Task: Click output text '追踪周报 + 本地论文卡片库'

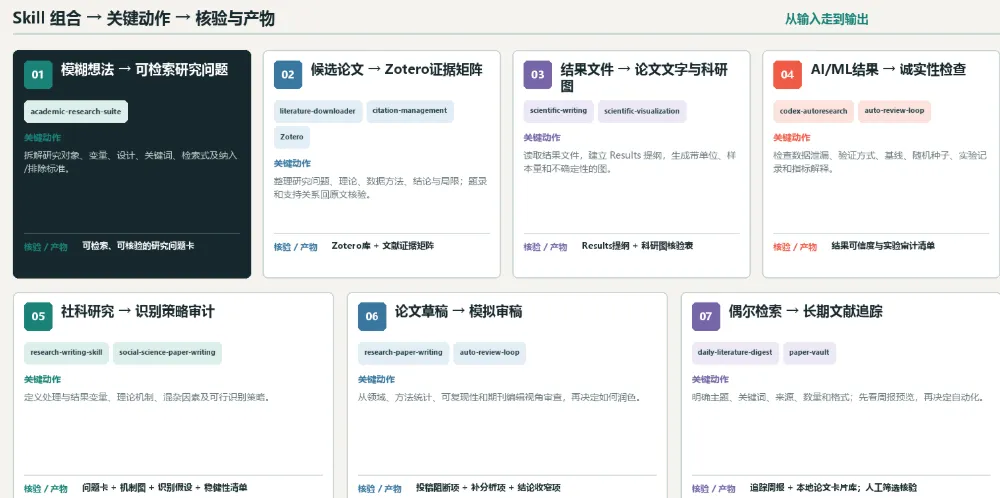Action: tap(804, 488)
